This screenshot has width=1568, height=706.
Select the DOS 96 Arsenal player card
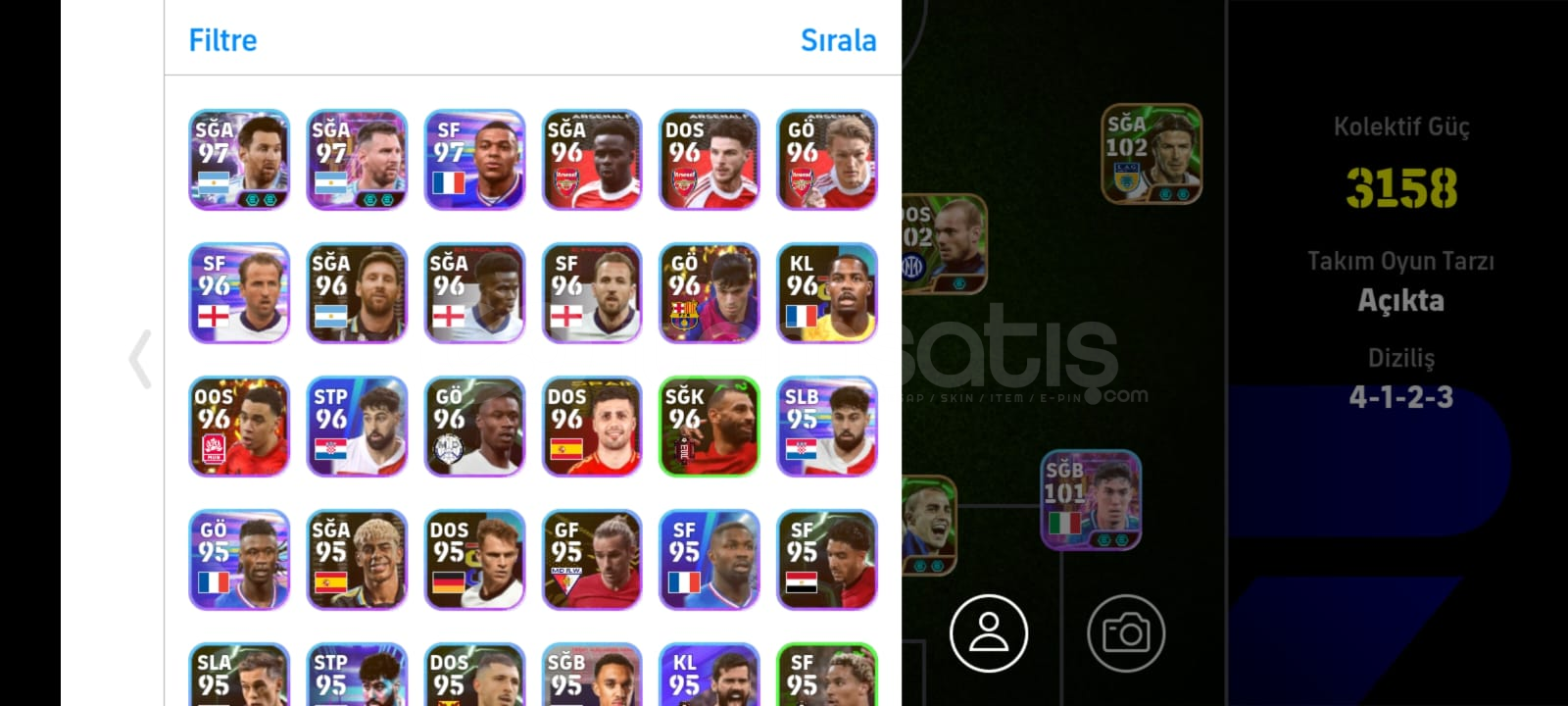click(710, 159)
